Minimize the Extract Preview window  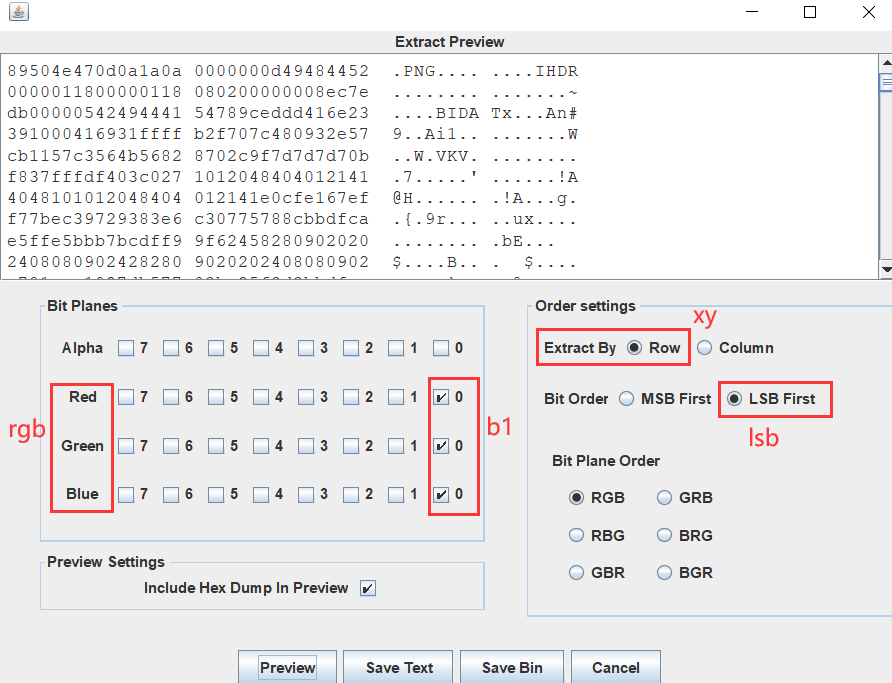click(x=752, y=12)
